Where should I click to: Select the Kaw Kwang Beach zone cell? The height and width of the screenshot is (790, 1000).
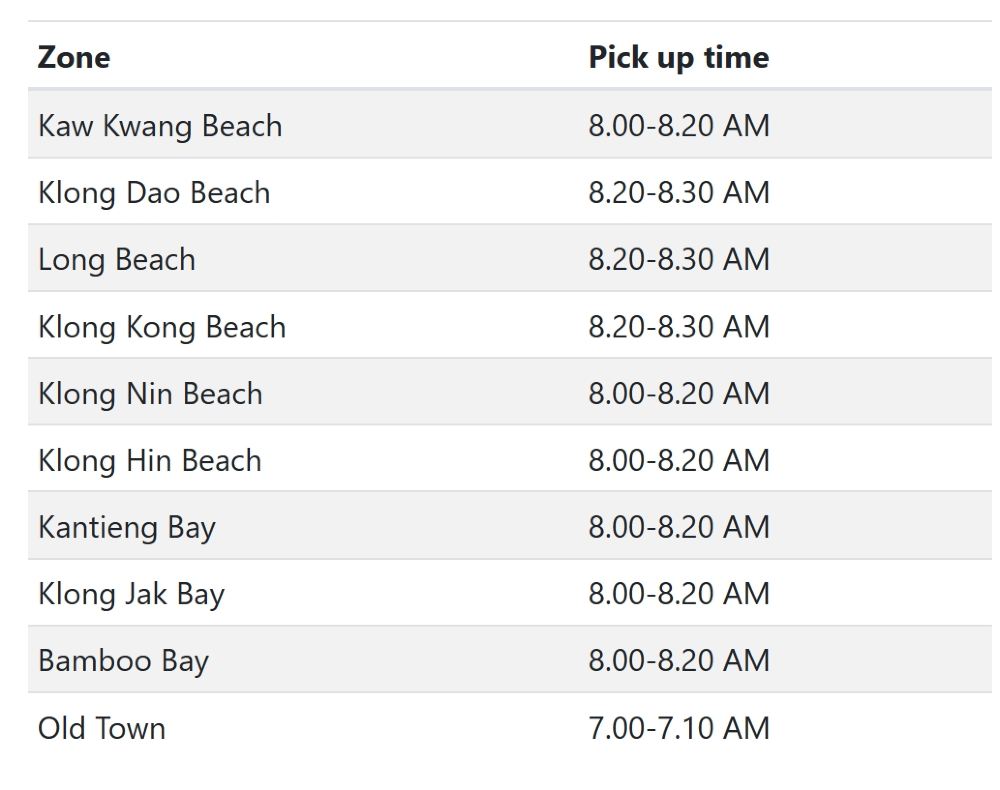[x=160, y=126]
